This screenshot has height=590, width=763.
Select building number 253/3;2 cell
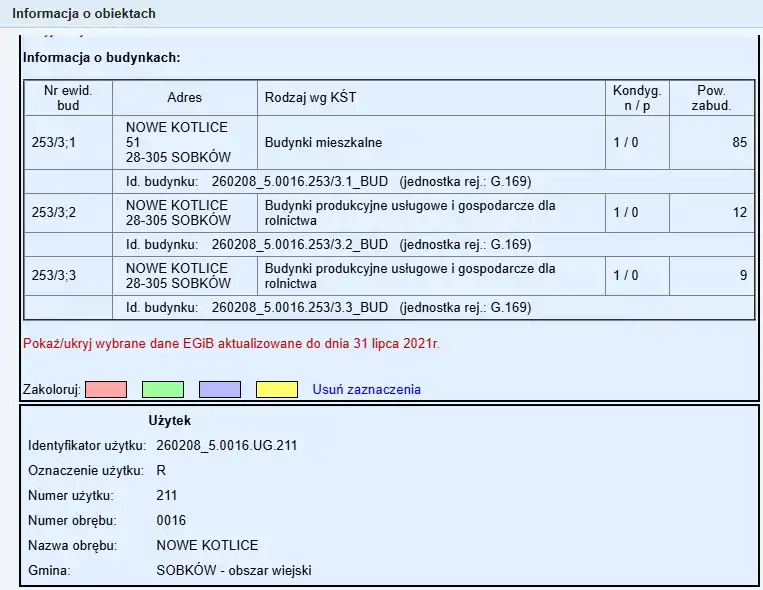coord(54,212)
